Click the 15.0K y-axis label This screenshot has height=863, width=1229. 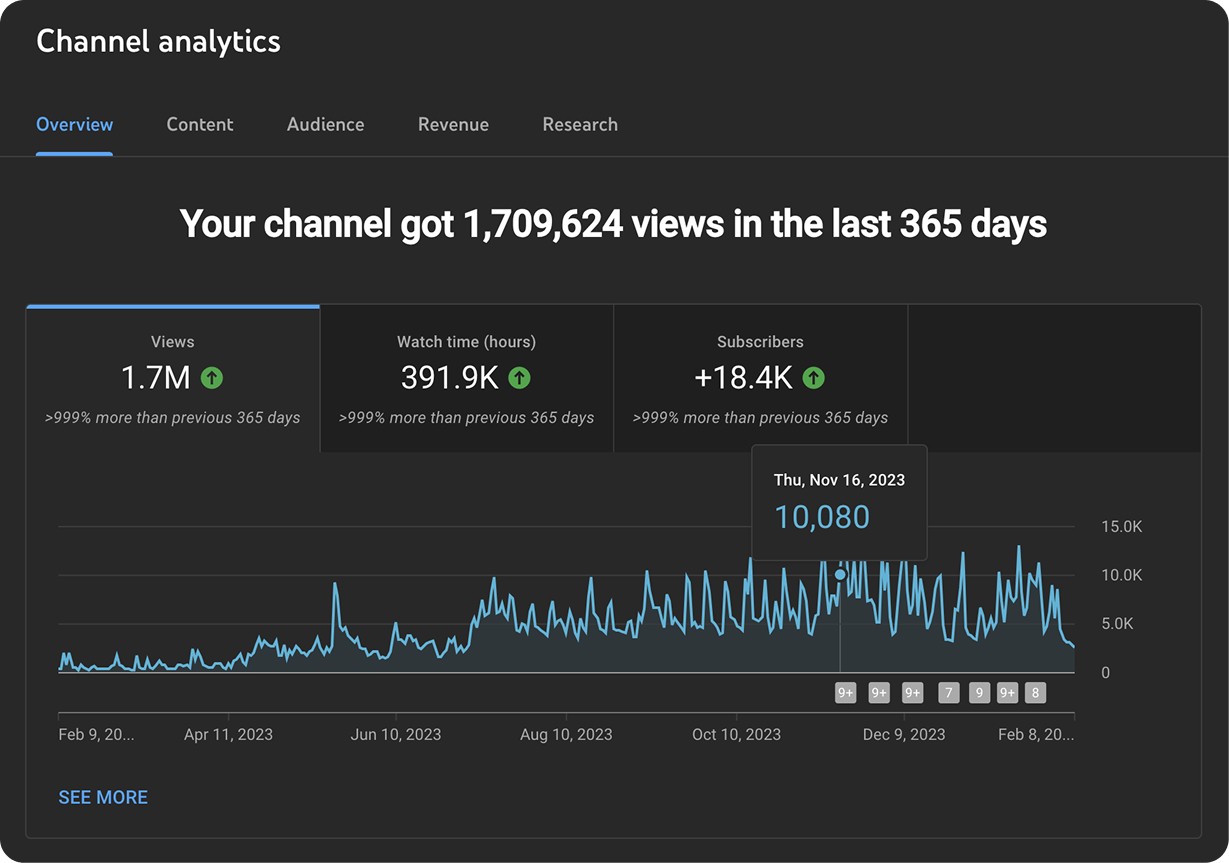(1121, 527)
